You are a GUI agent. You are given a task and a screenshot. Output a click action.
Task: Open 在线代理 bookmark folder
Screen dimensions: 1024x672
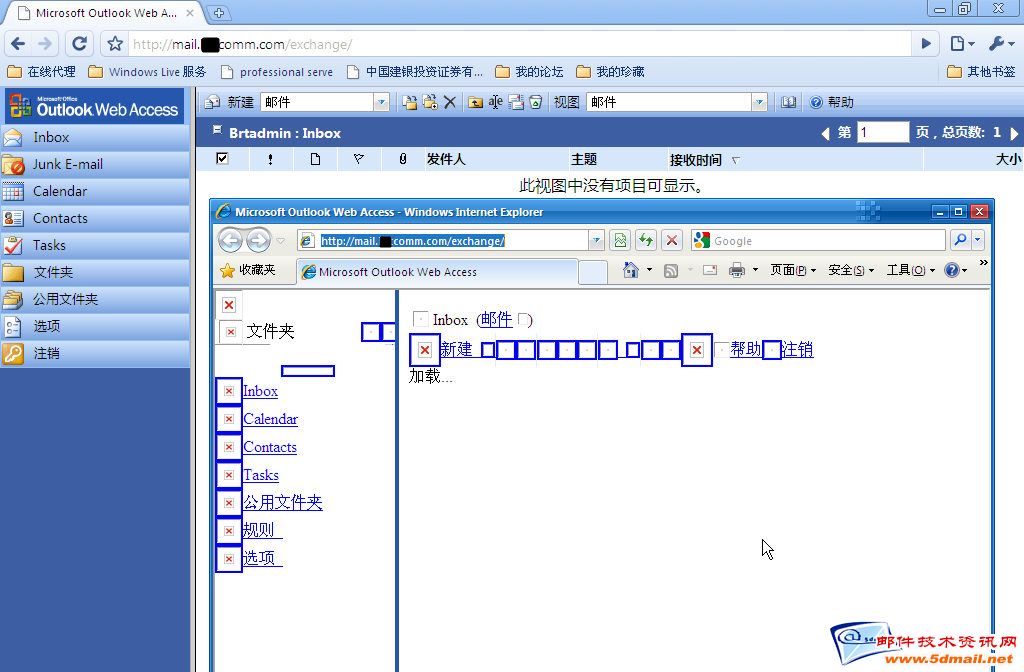(x=41, y=72)
